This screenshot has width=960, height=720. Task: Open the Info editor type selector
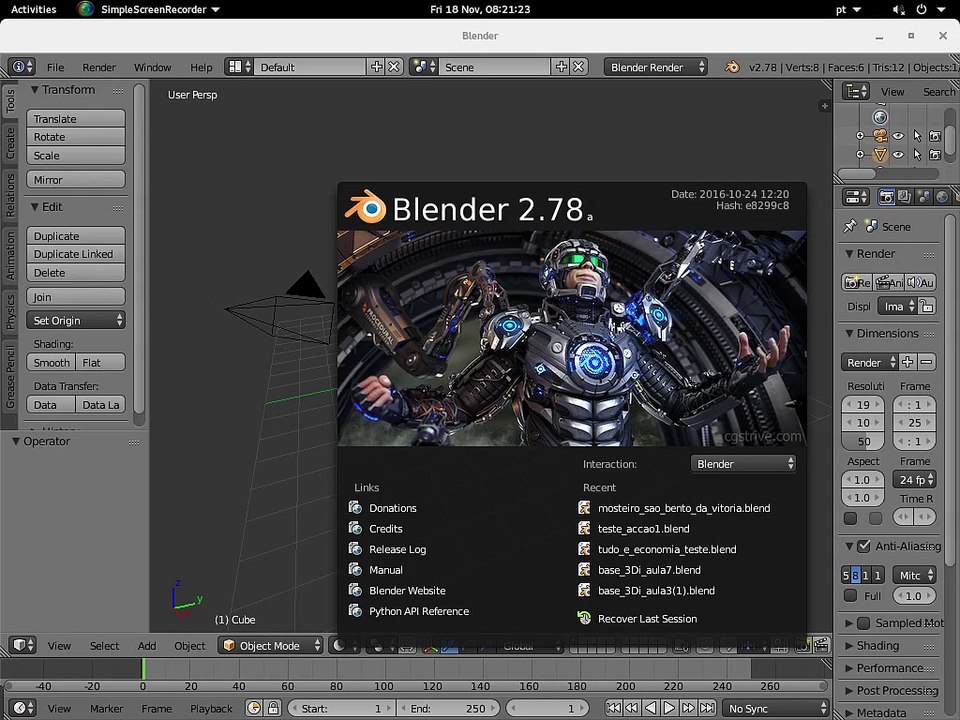coord(22,67)
